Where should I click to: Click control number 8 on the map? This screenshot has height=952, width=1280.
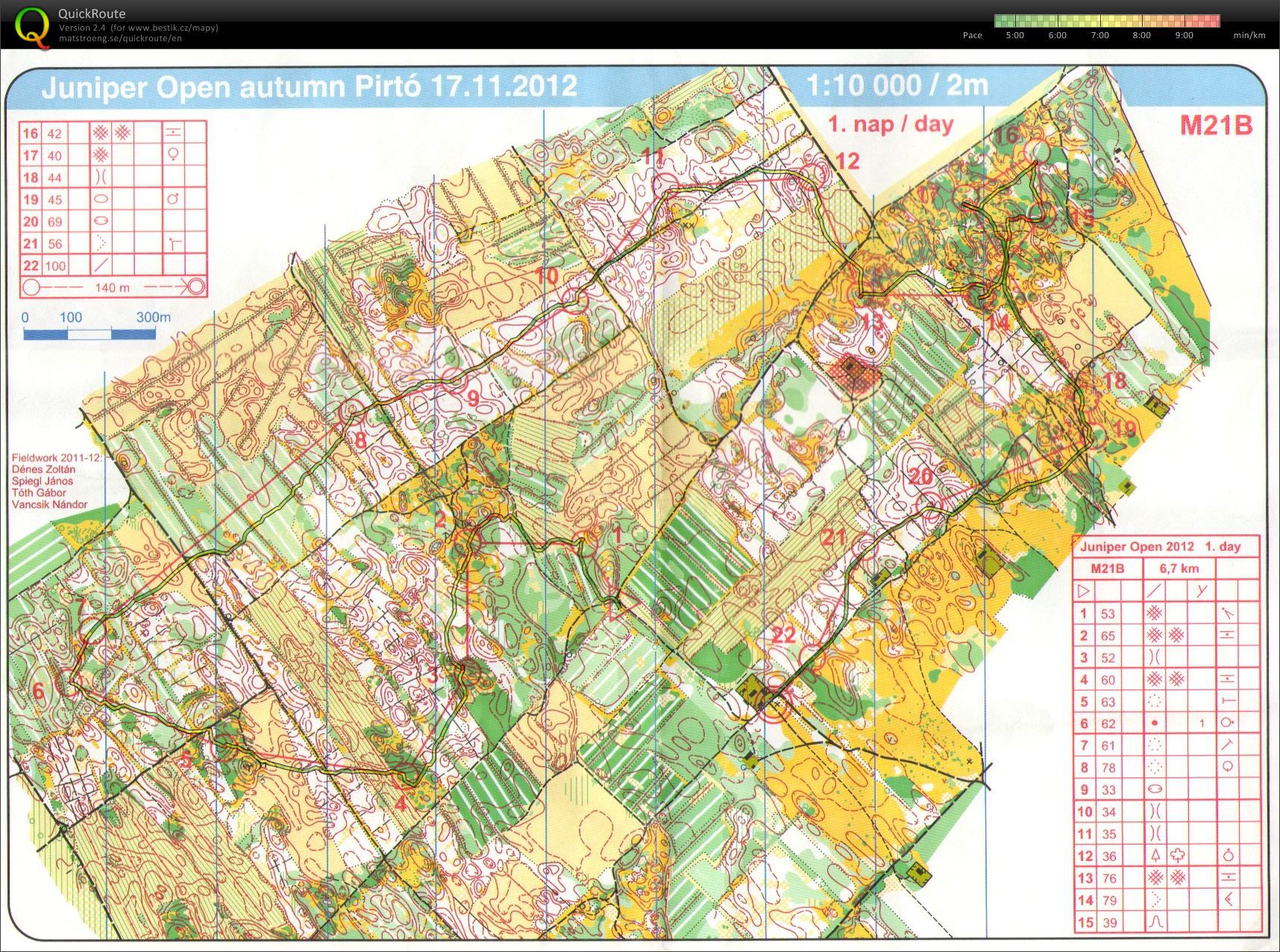coord(360,439)
